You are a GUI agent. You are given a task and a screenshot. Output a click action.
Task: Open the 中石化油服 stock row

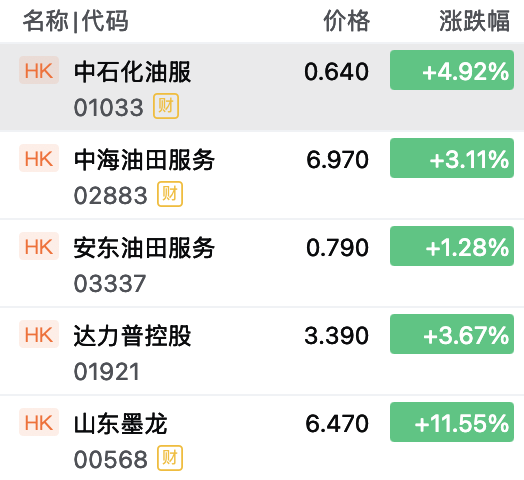click(262, 88)
